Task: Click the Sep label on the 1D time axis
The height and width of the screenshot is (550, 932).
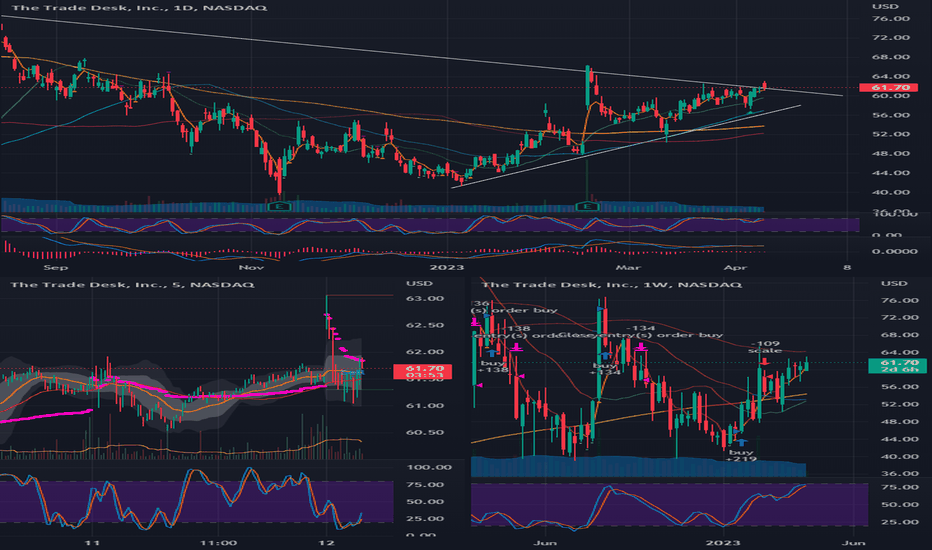Action: [56, 268]
